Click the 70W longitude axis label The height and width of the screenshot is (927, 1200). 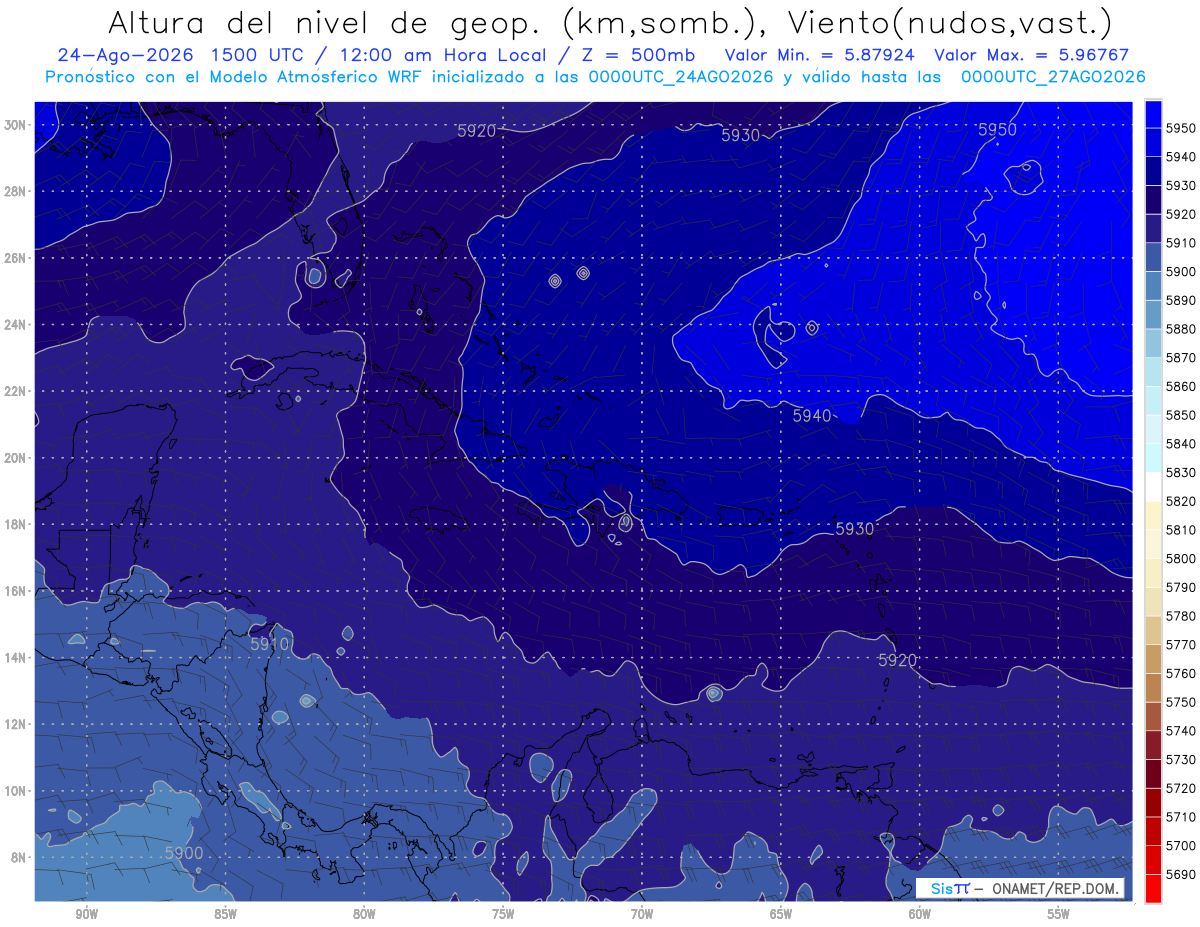click(642, 914)
